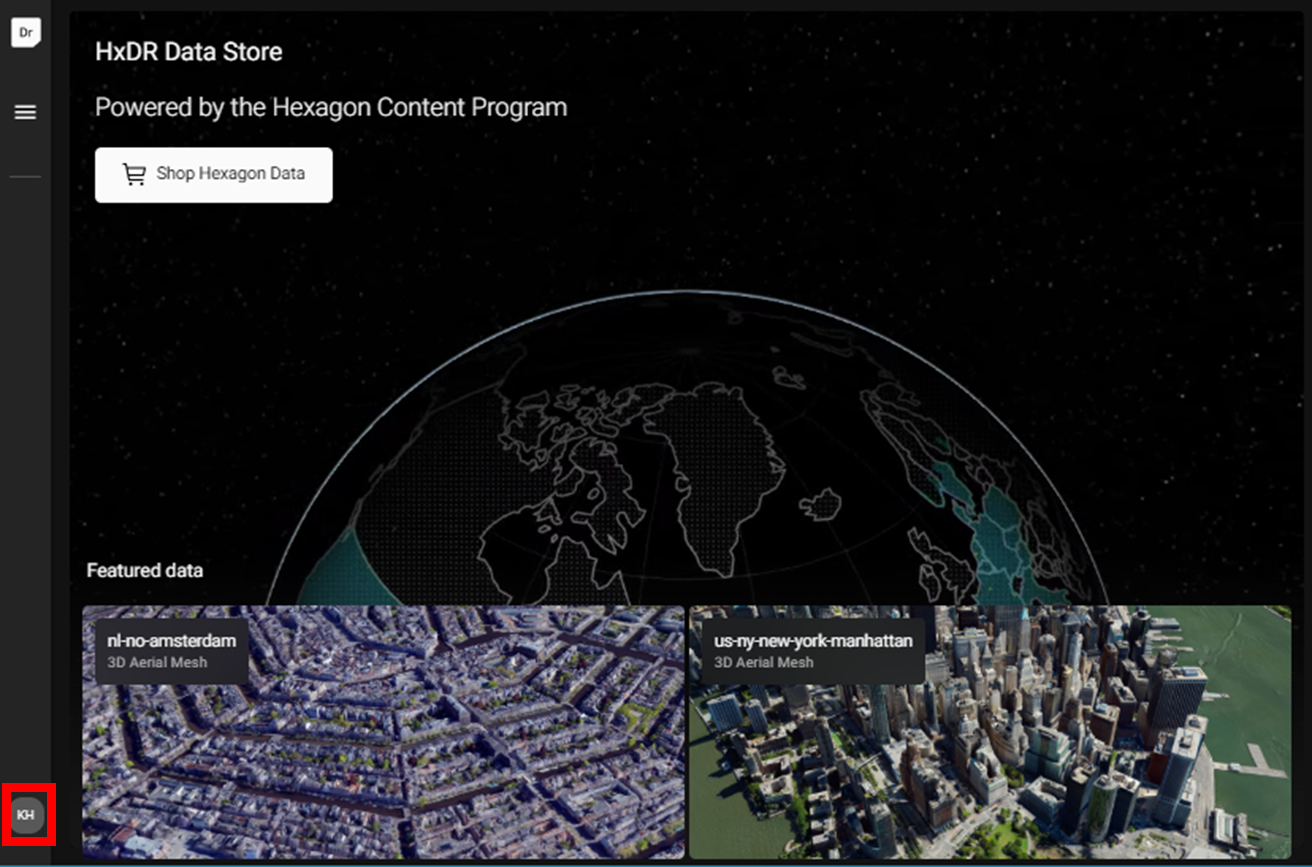Screen dimensions: 1312x867
Task: Click 3D Aerial Mesh subtitle under nl-no-amsterdam
Action: pyautogui.click(x=157, y=662)
